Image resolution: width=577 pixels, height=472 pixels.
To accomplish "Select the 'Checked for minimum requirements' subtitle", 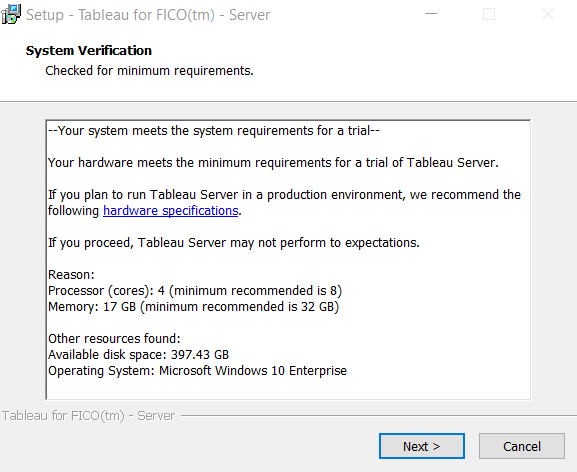I will coord(149,70).
